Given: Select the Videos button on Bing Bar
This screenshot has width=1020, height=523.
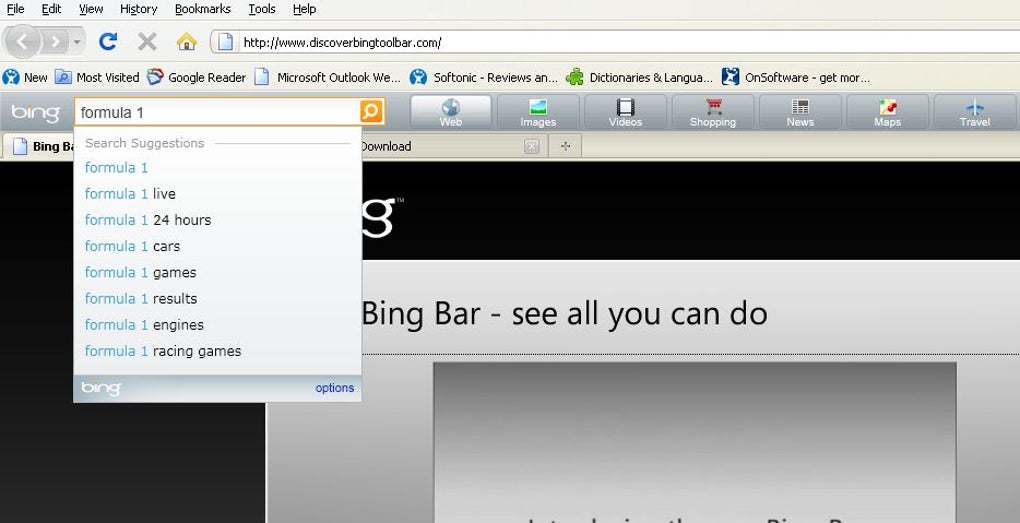Looking at the screenshot, I should (625, 112).
